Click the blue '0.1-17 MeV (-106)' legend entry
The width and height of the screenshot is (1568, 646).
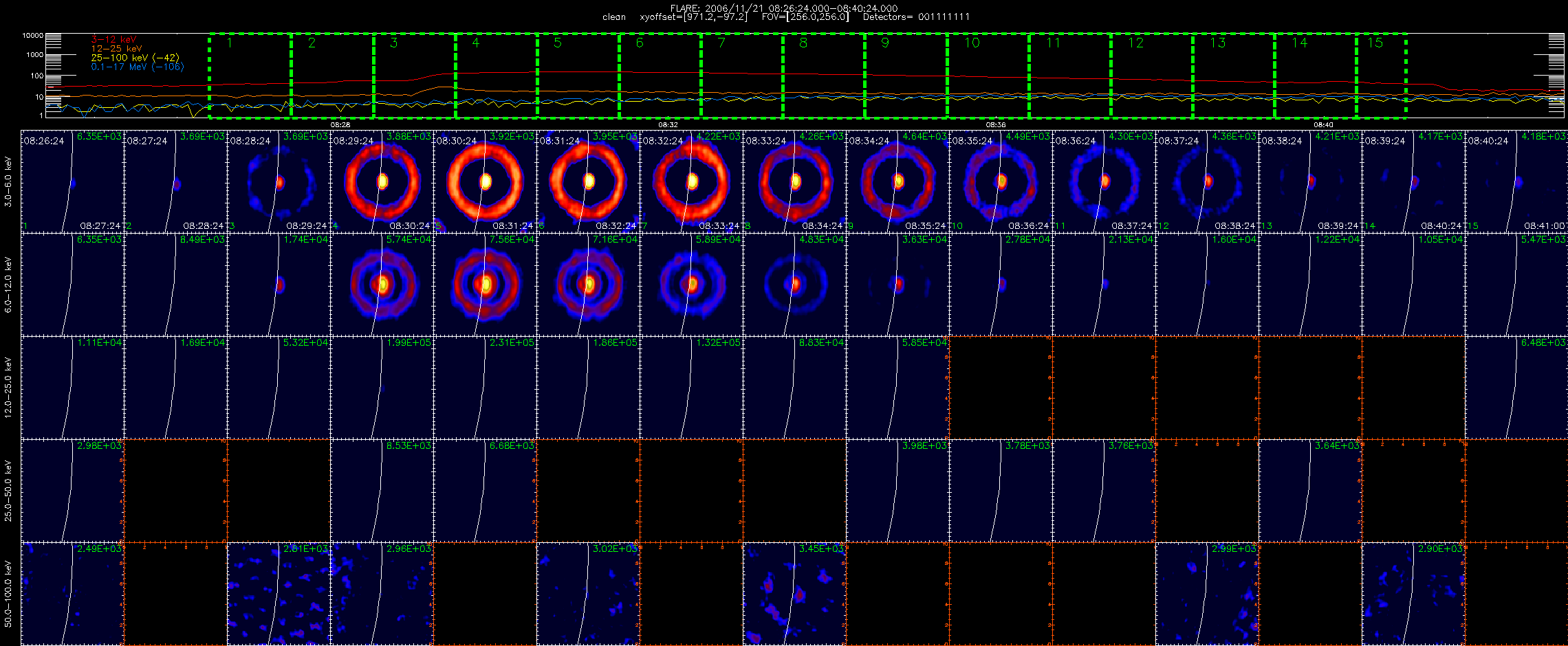[x=138, y=67]
